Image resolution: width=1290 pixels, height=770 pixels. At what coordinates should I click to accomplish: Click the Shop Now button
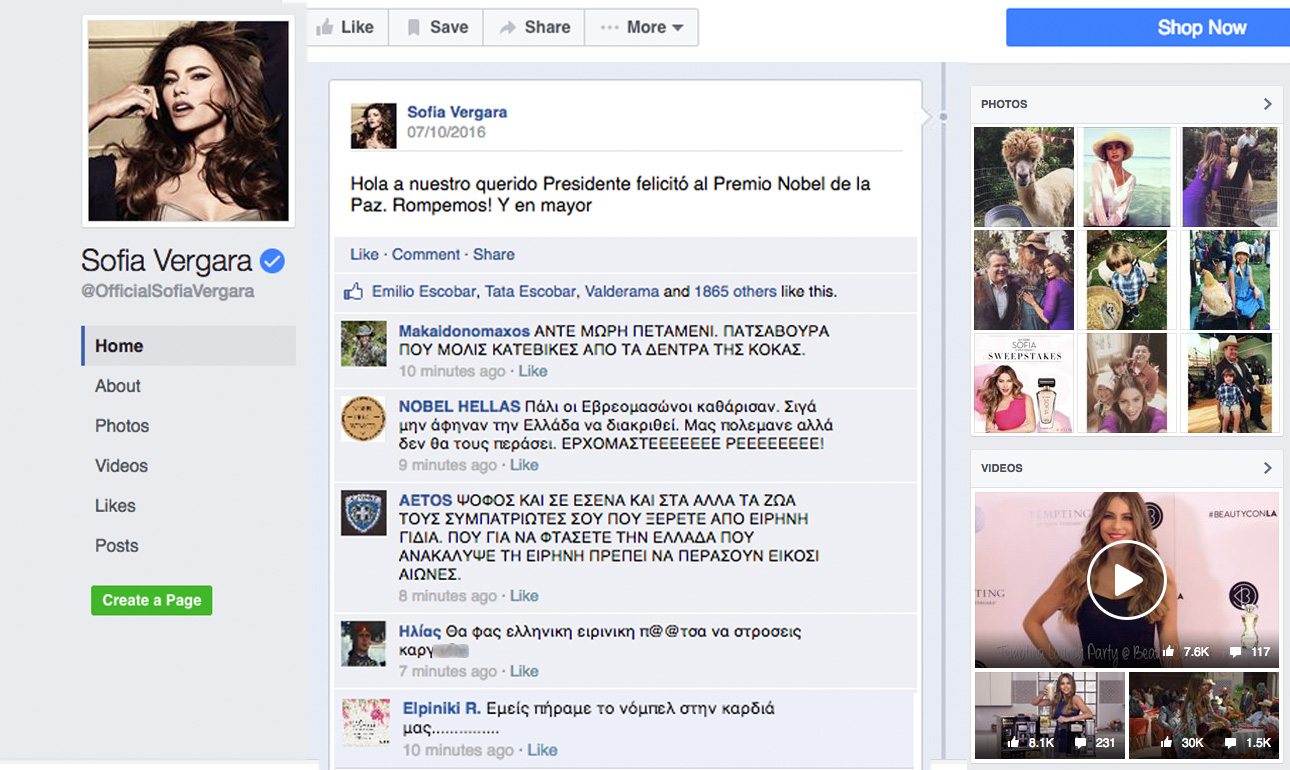(1147, 28)
